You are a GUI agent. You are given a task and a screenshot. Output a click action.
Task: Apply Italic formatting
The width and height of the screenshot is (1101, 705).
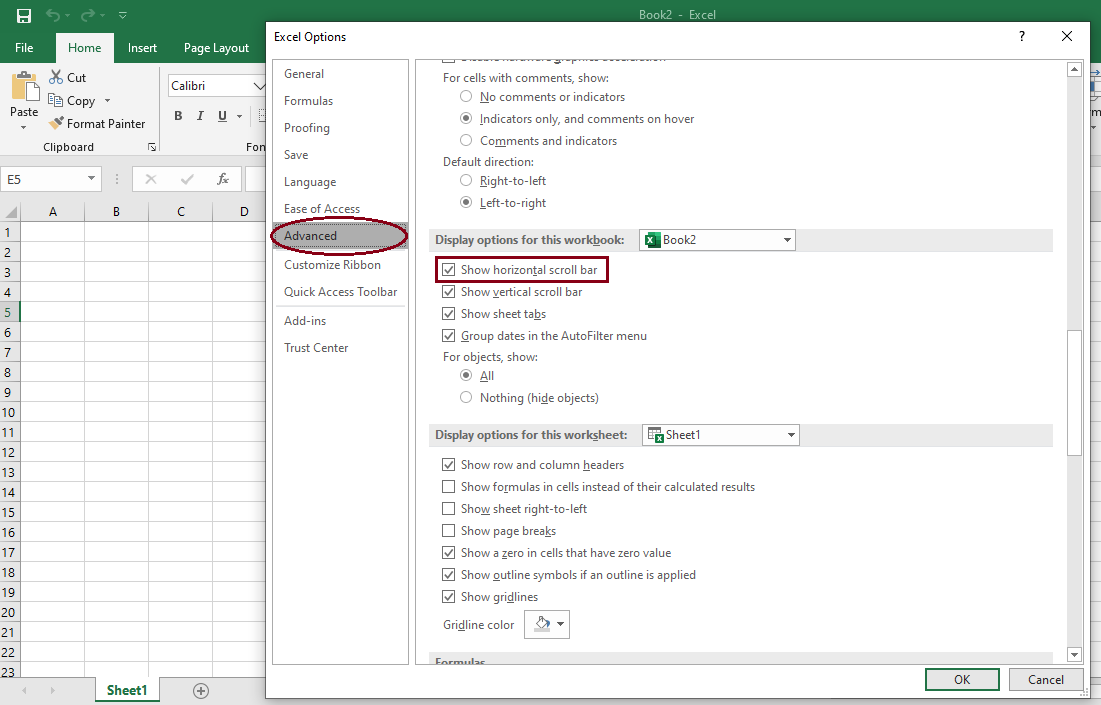pyautogui.click(x=199, y=116)
